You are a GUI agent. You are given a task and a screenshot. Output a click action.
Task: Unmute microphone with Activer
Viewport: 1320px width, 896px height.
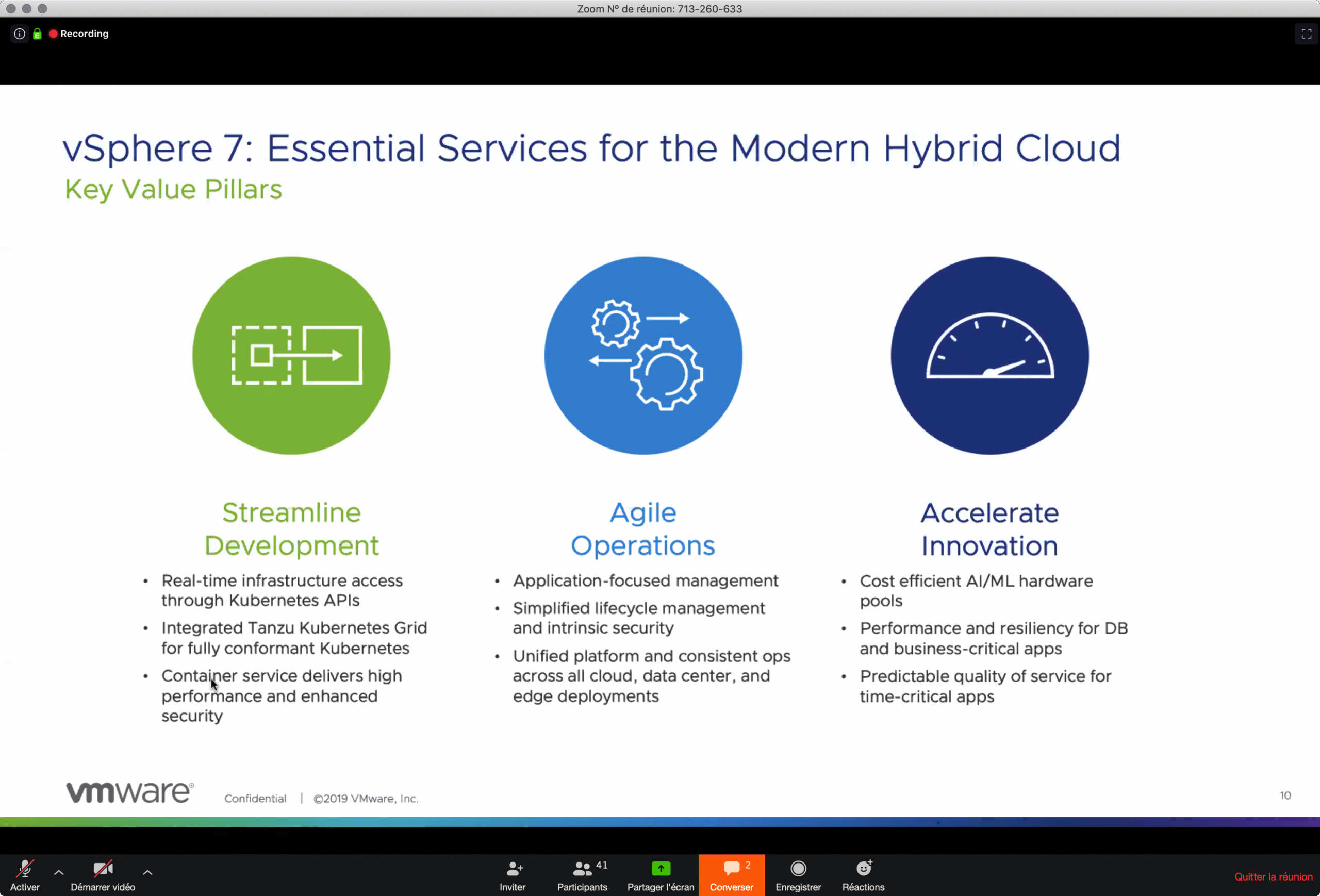tap(25, 874)
